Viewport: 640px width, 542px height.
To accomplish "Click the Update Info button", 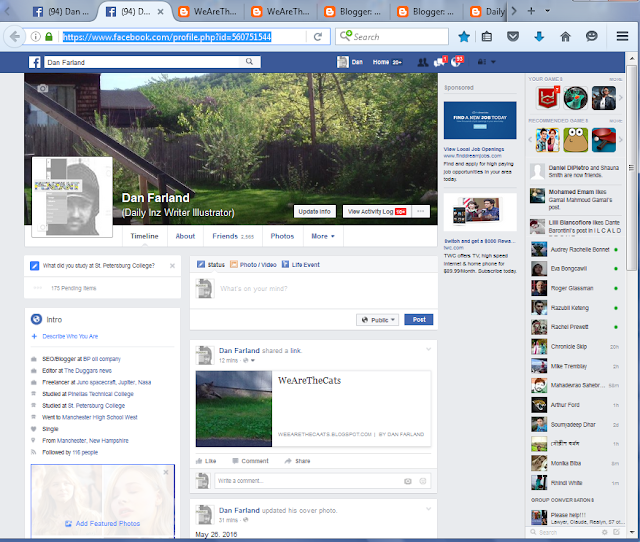I will 315,211.
